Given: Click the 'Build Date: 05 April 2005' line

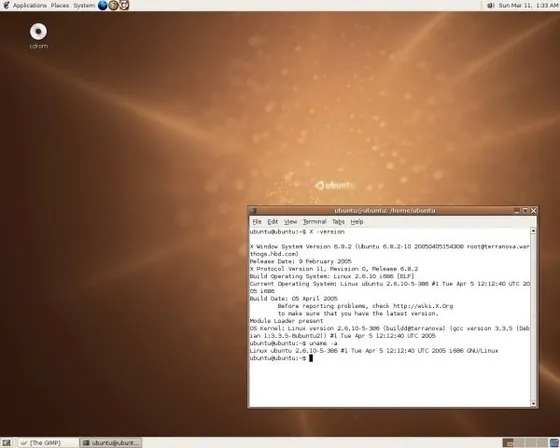Looking at the screenshot, I should (294, 299).
